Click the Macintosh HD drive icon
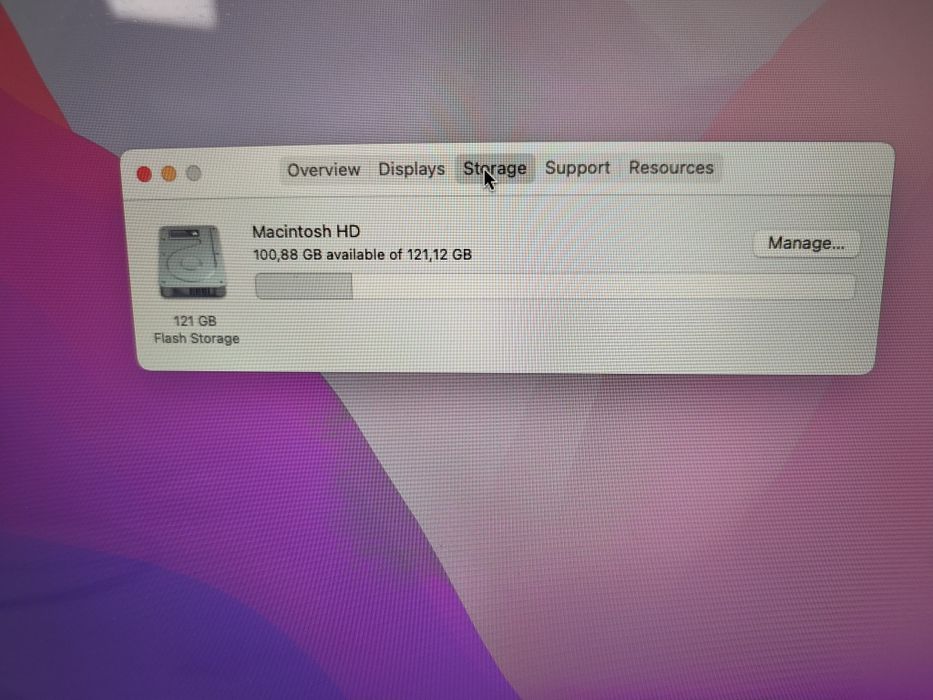 tap(192, 262)
